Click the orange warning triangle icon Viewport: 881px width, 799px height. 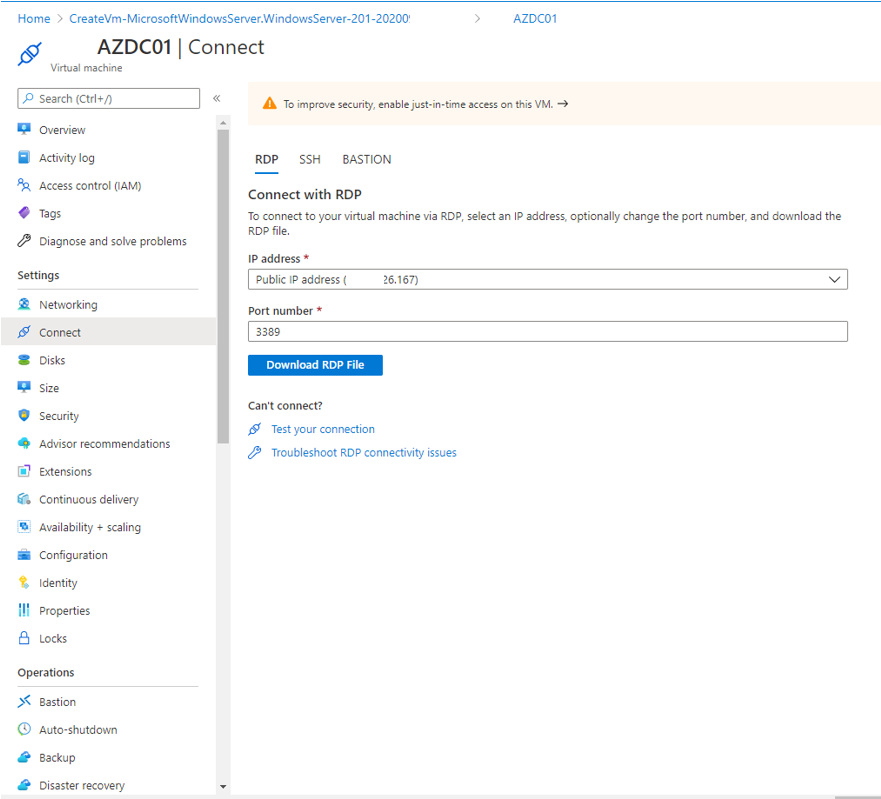pos(270,103)
